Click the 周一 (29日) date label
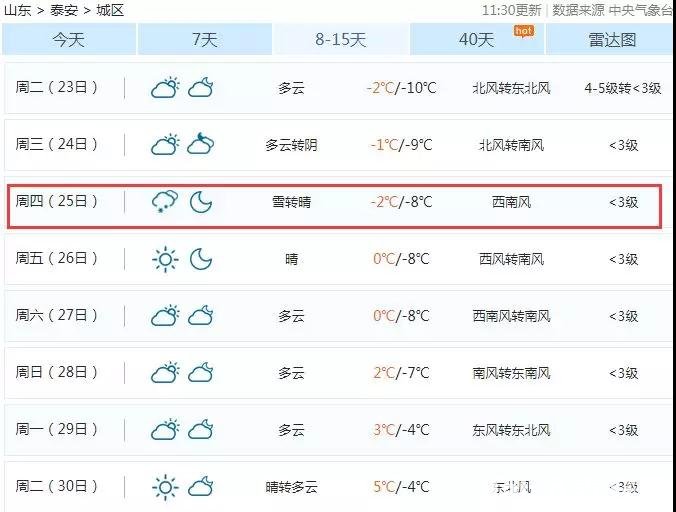The height and width of the screenshot is (512, 676). tap(56, 429)
